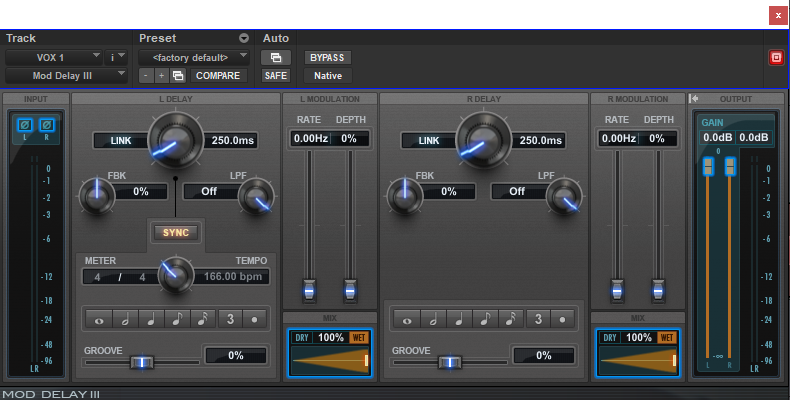Toggle LINK in the R Delay section
The width and height of the screenshot is (790, 400).
tap(429, 141)
